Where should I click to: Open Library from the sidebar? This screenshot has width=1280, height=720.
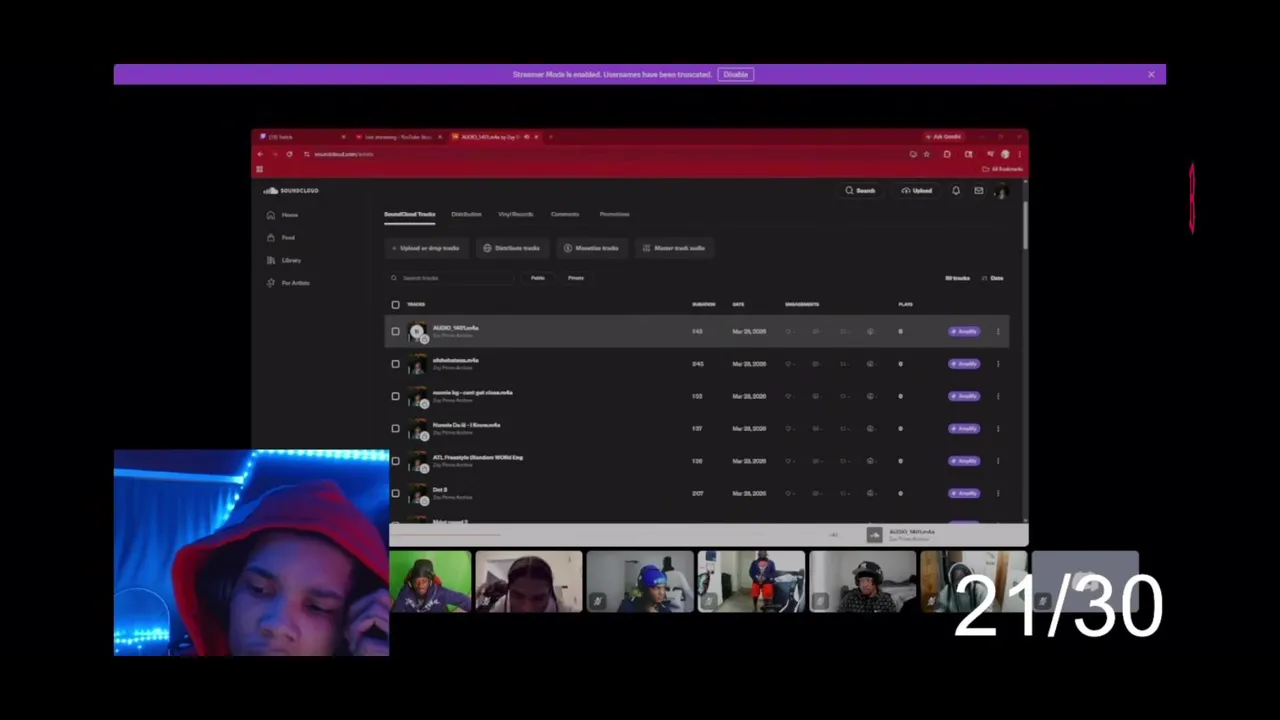coord(284,260)
